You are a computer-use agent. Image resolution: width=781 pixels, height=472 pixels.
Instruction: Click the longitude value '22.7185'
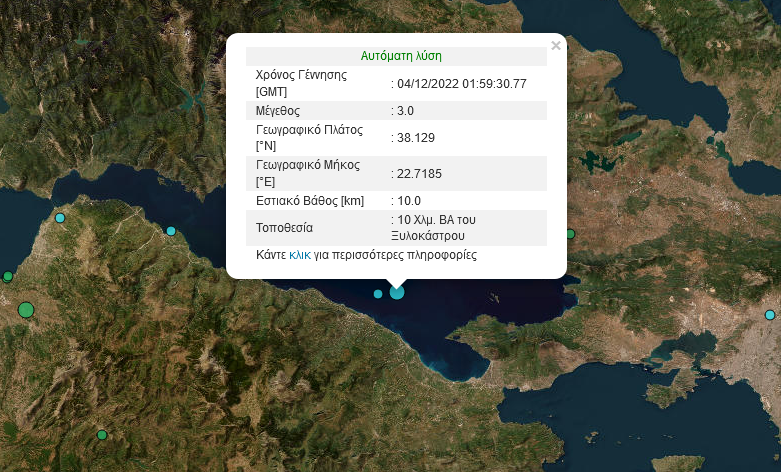tap(419, 174)
